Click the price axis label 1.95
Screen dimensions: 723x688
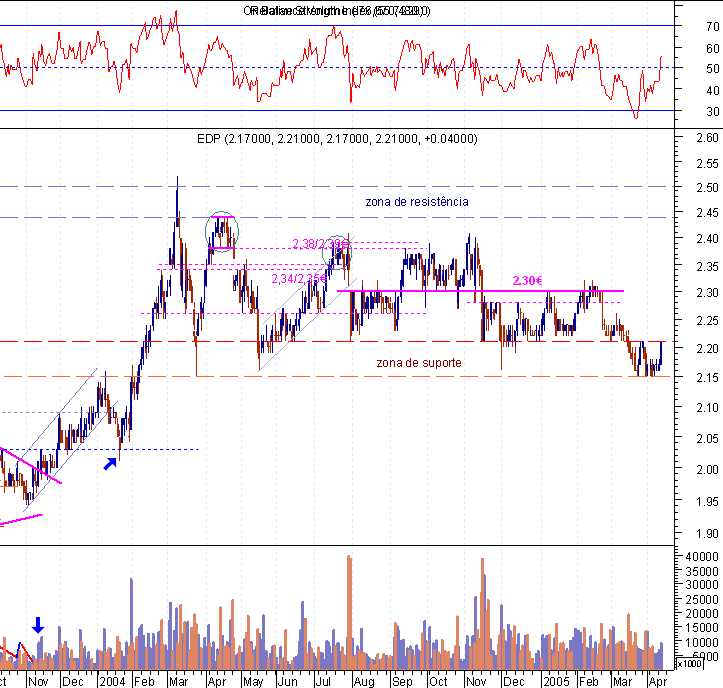[707, 501]
